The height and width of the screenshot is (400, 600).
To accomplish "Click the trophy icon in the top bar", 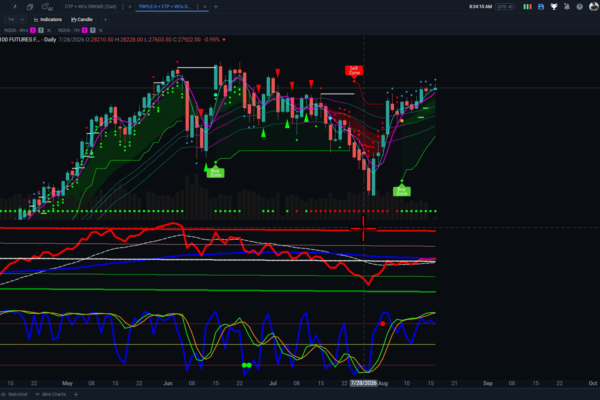I will (x=554, y=7).
